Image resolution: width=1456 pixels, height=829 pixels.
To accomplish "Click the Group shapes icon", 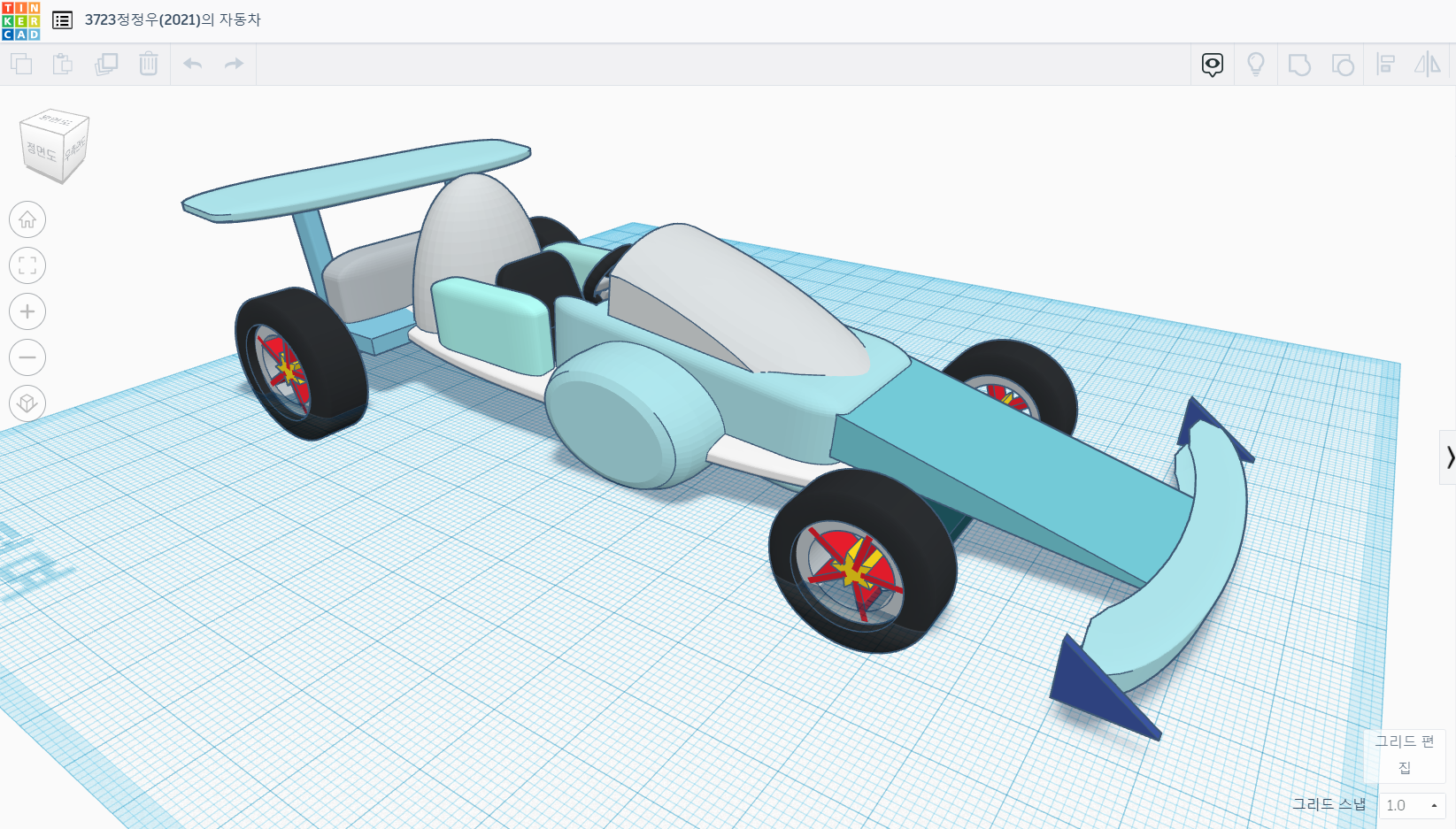I will point(1299,65).
